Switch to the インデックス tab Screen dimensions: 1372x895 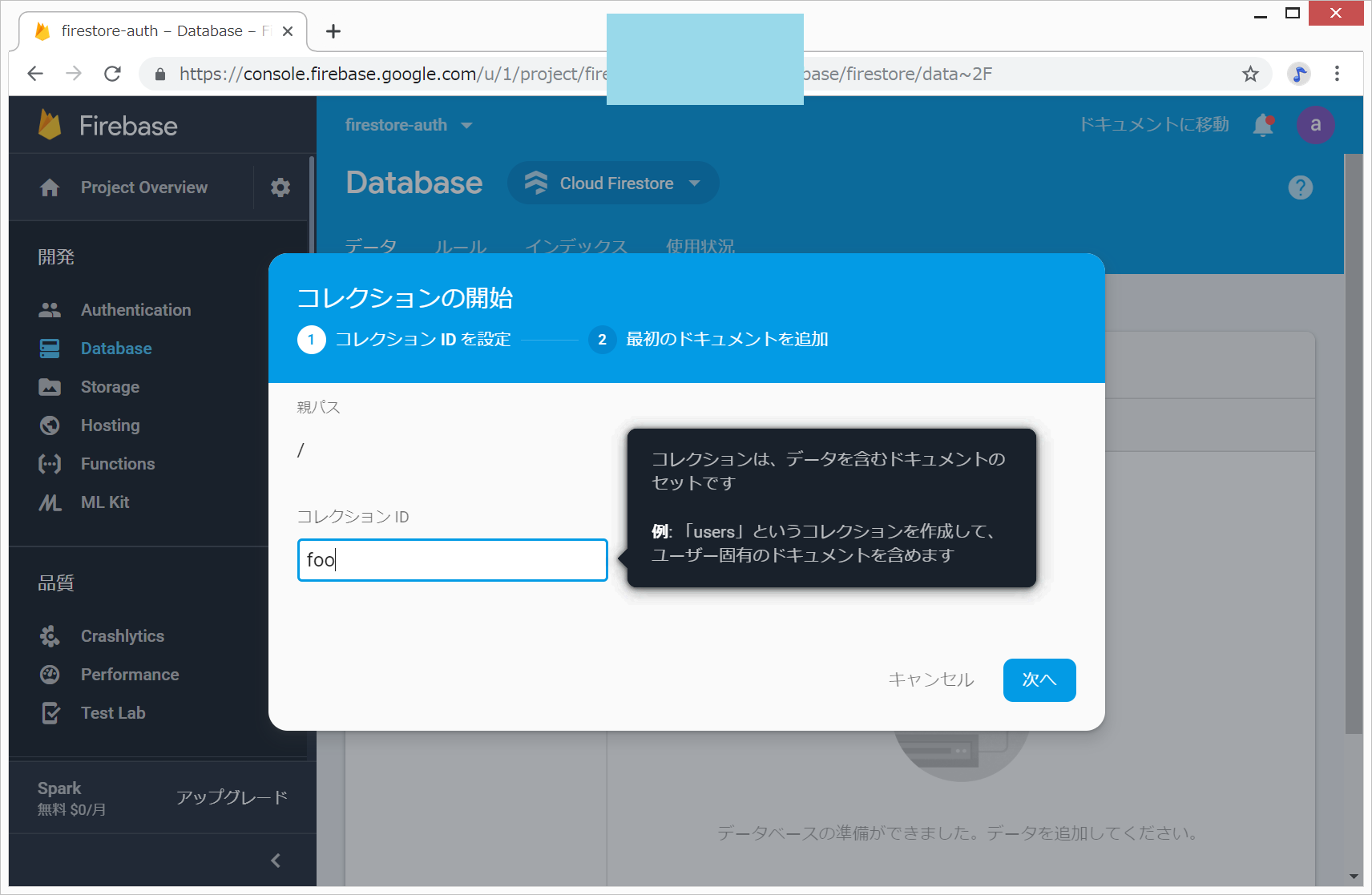tap(576, 246)
